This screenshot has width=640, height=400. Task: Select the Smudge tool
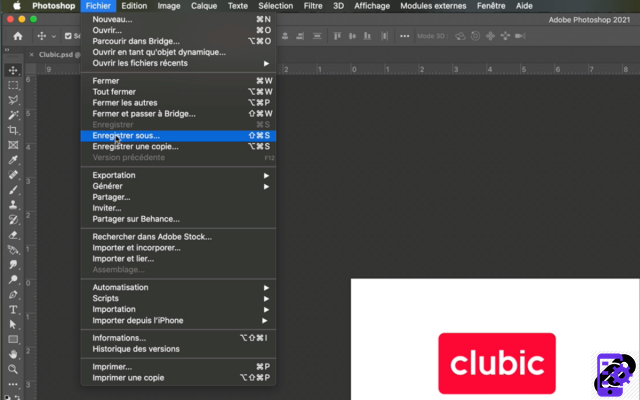[13, 264]
